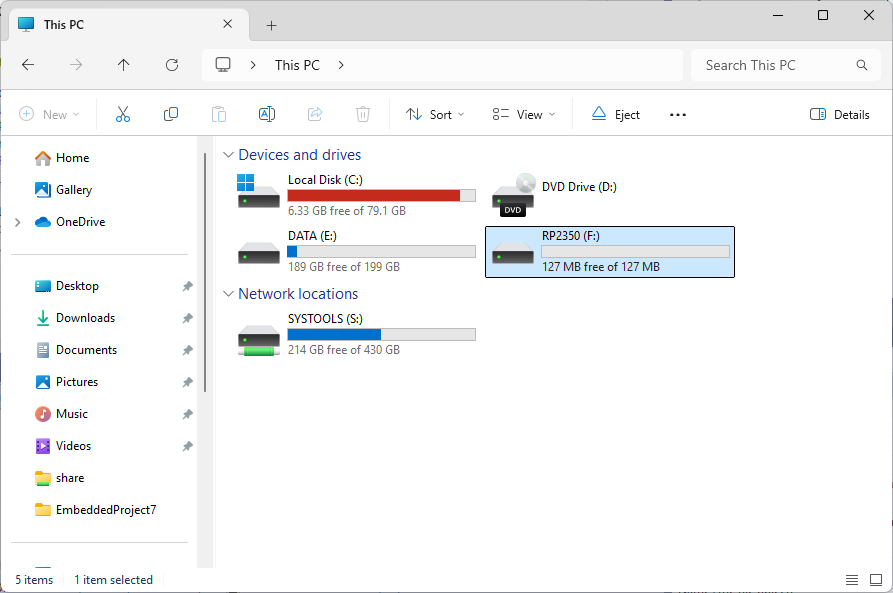
Task: Click the Refresh button in navigation bar
Action: pos(172,65)
